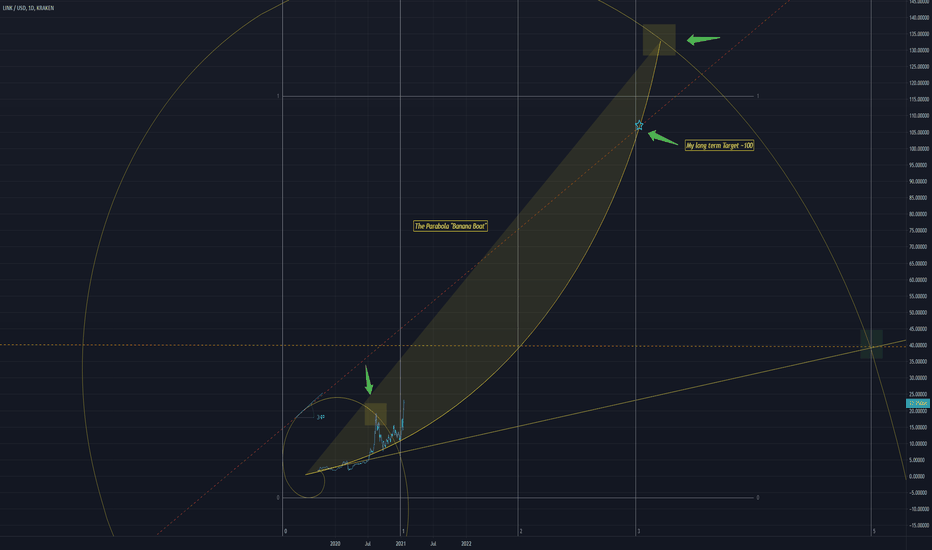Click the Fib time zone label 3

coord(638,532)
